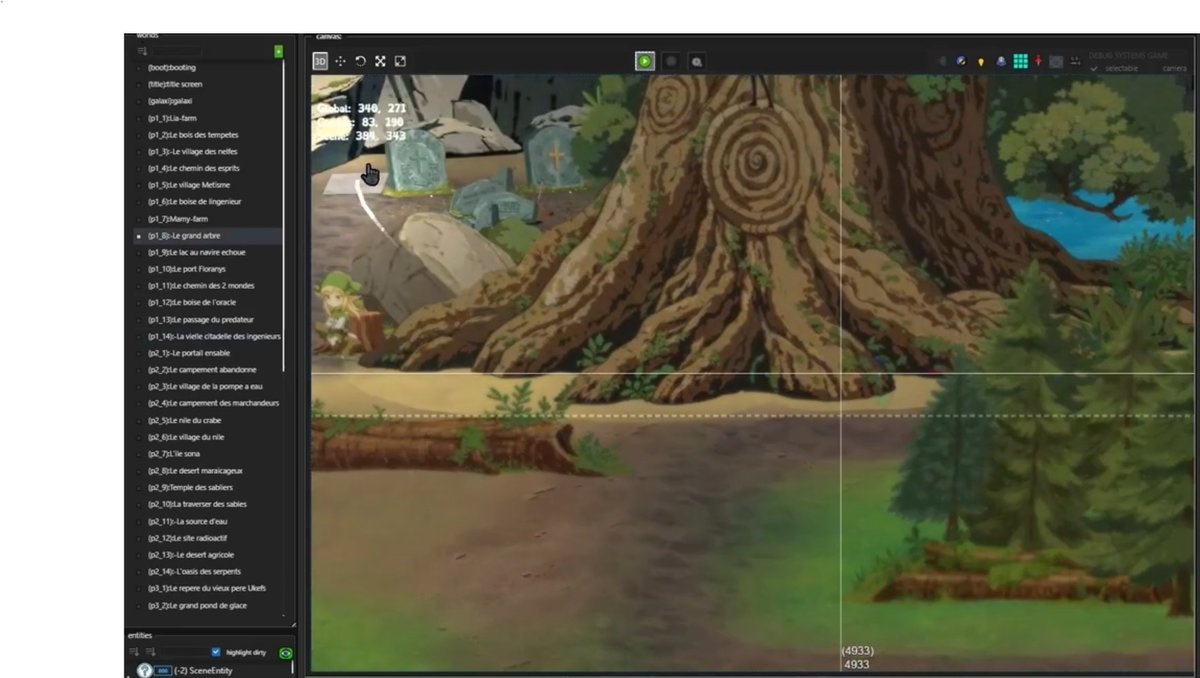Click the fit-to-view expand arrows icon
Screen dimensions: 1200x678
pos(380,61)
